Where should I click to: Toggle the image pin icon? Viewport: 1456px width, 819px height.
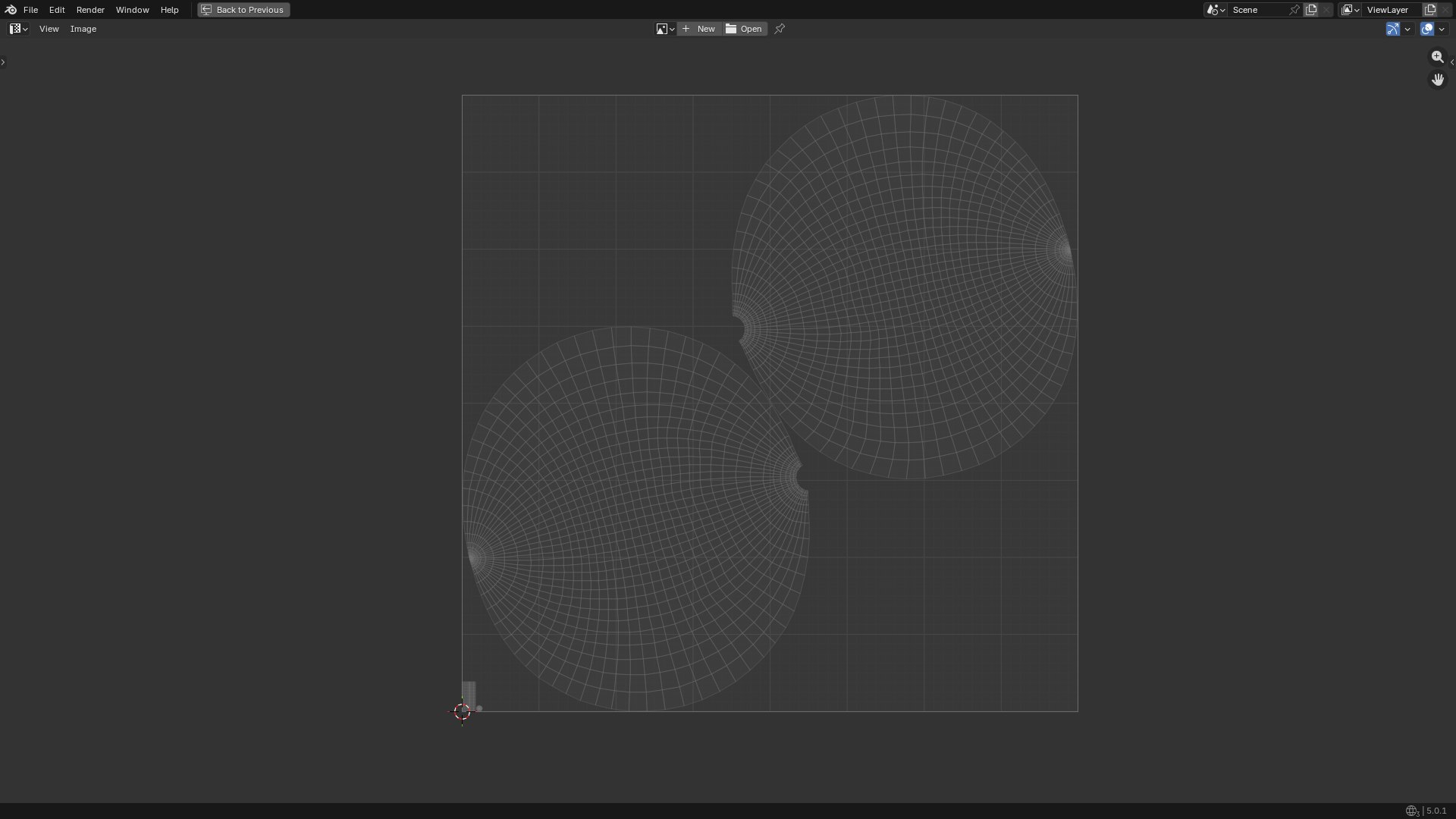click(780, 29)
